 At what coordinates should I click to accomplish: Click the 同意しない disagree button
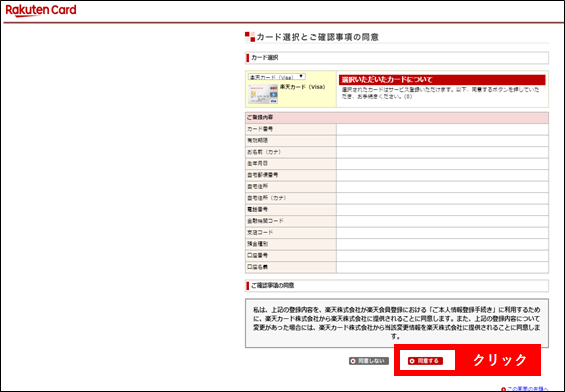coord(369,361)
